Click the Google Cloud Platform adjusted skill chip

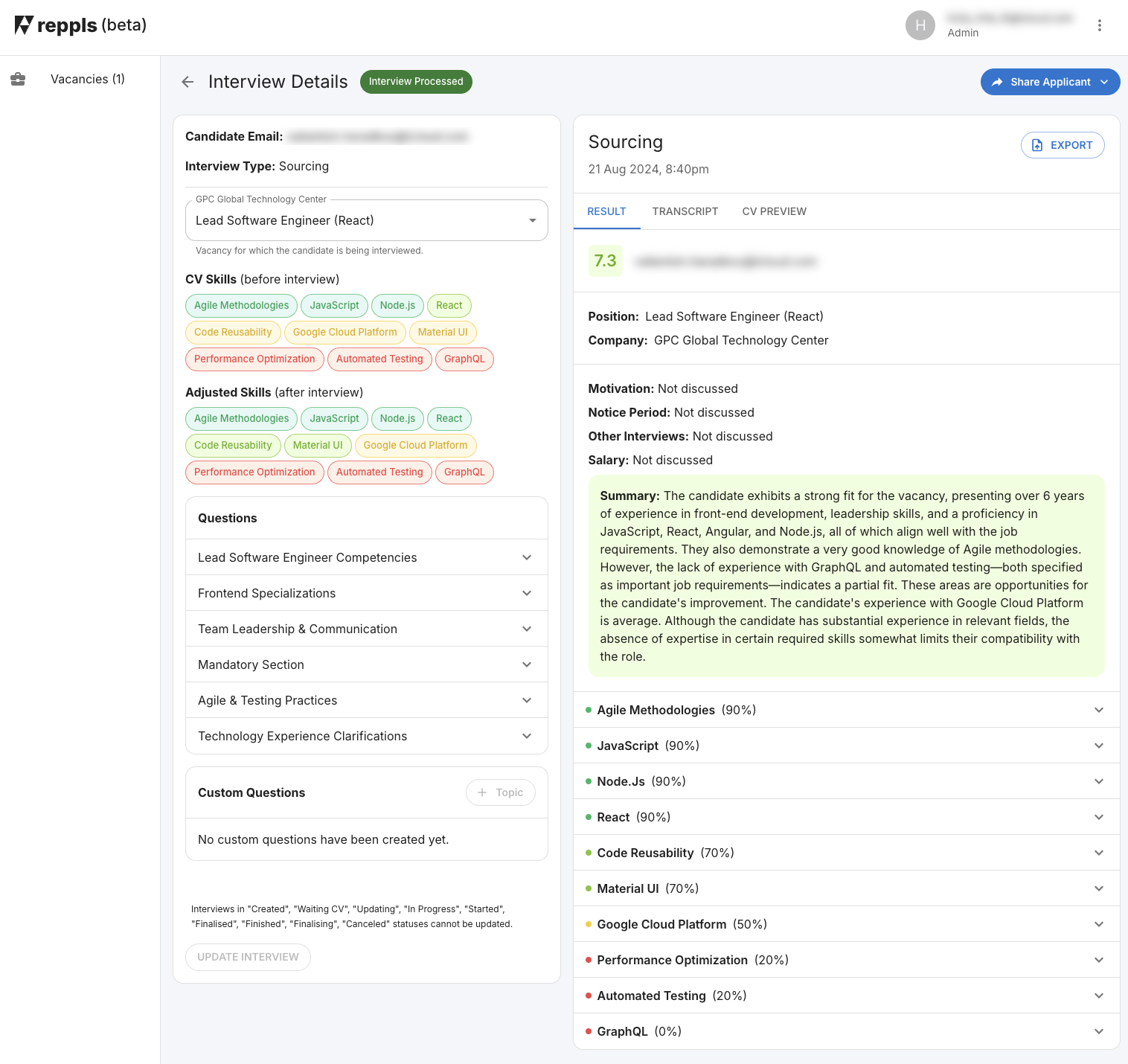pyautogui.click(x=415, y=445)
